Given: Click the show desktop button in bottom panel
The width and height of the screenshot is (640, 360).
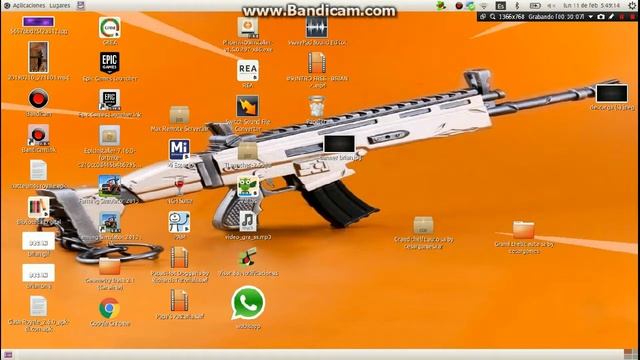Looking at the screenshot, I should click(8, 355).
